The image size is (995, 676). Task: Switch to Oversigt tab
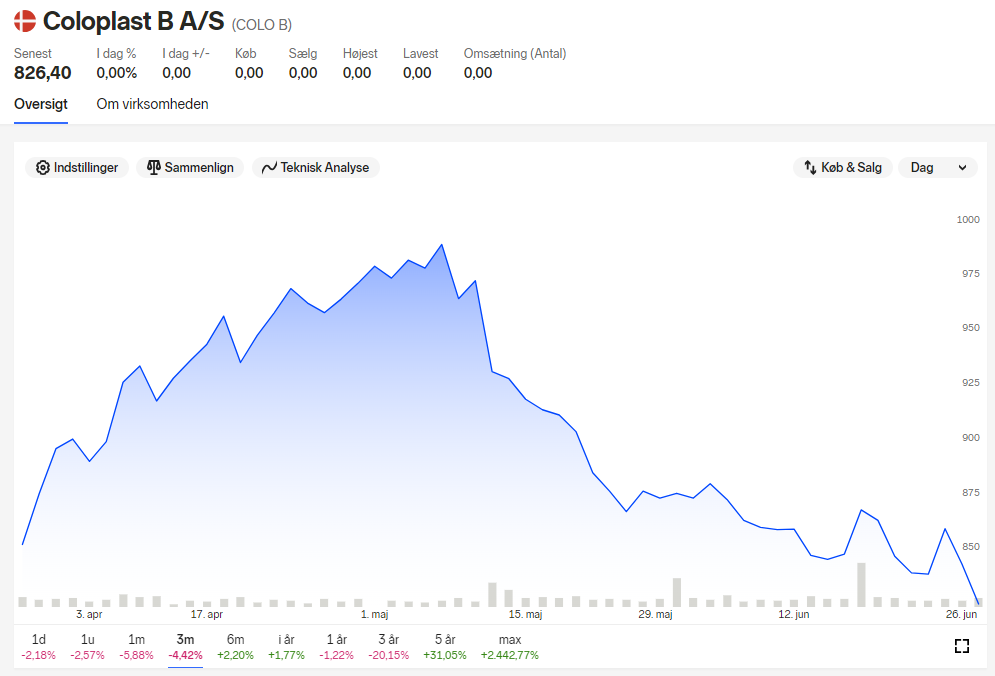[x=41, y=104]
